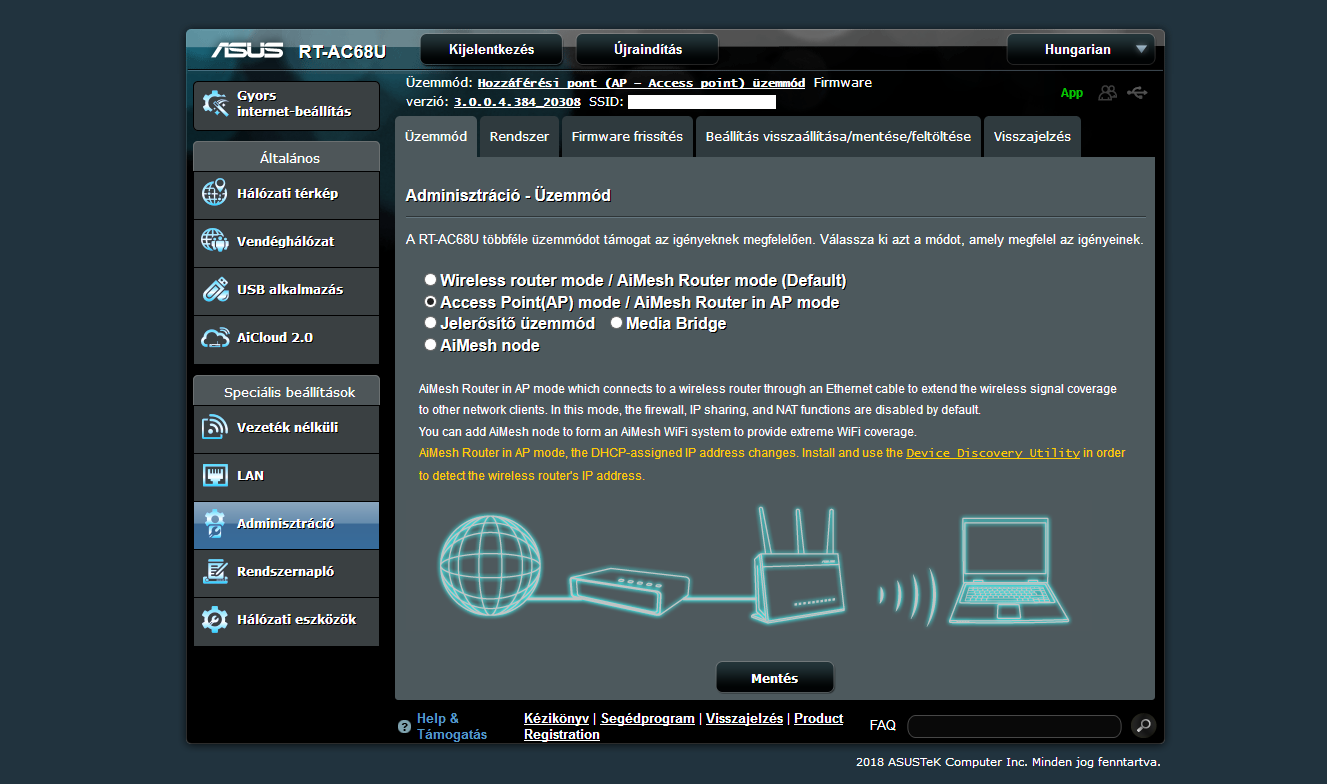Click the FAQ search magnifier icon
The width and height of the screenshot is (1327, 784).
[1143, 726]
